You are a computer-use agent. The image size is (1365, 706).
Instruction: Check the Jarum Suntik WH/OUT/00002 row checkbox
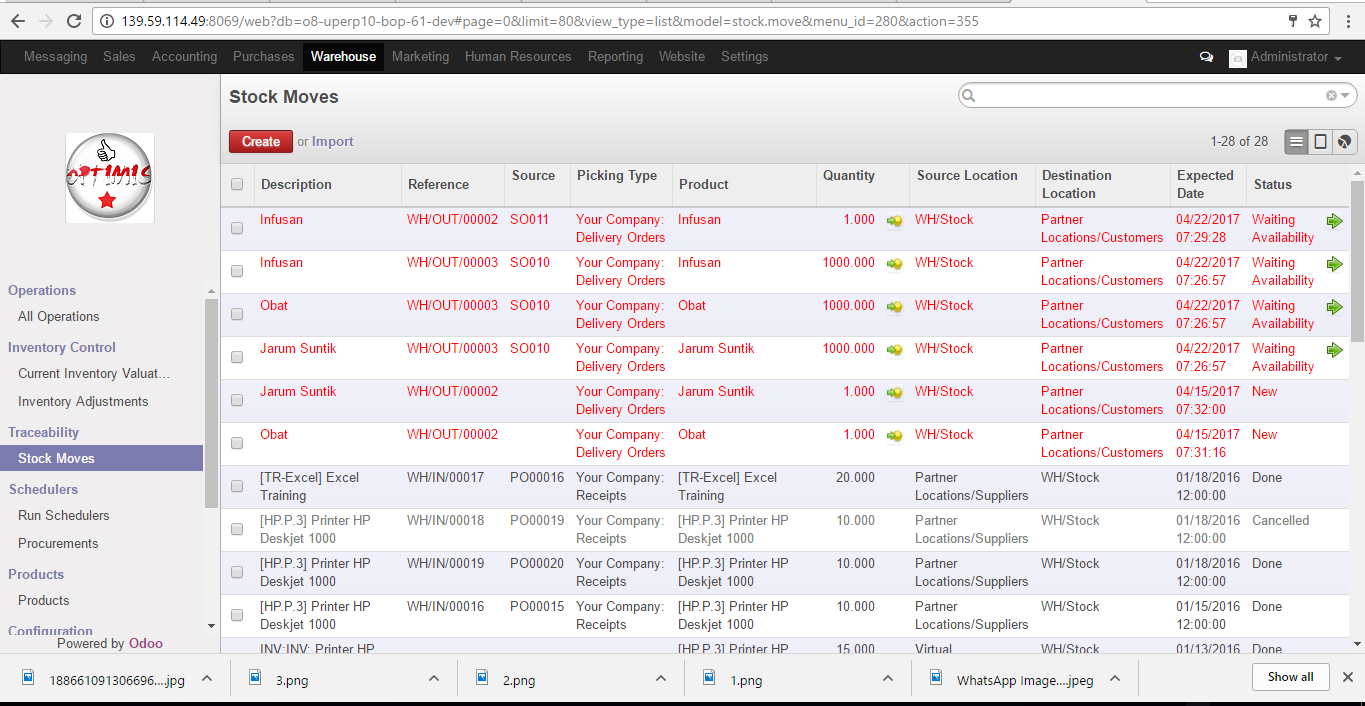pyautogui.click(x=237, y=400)
